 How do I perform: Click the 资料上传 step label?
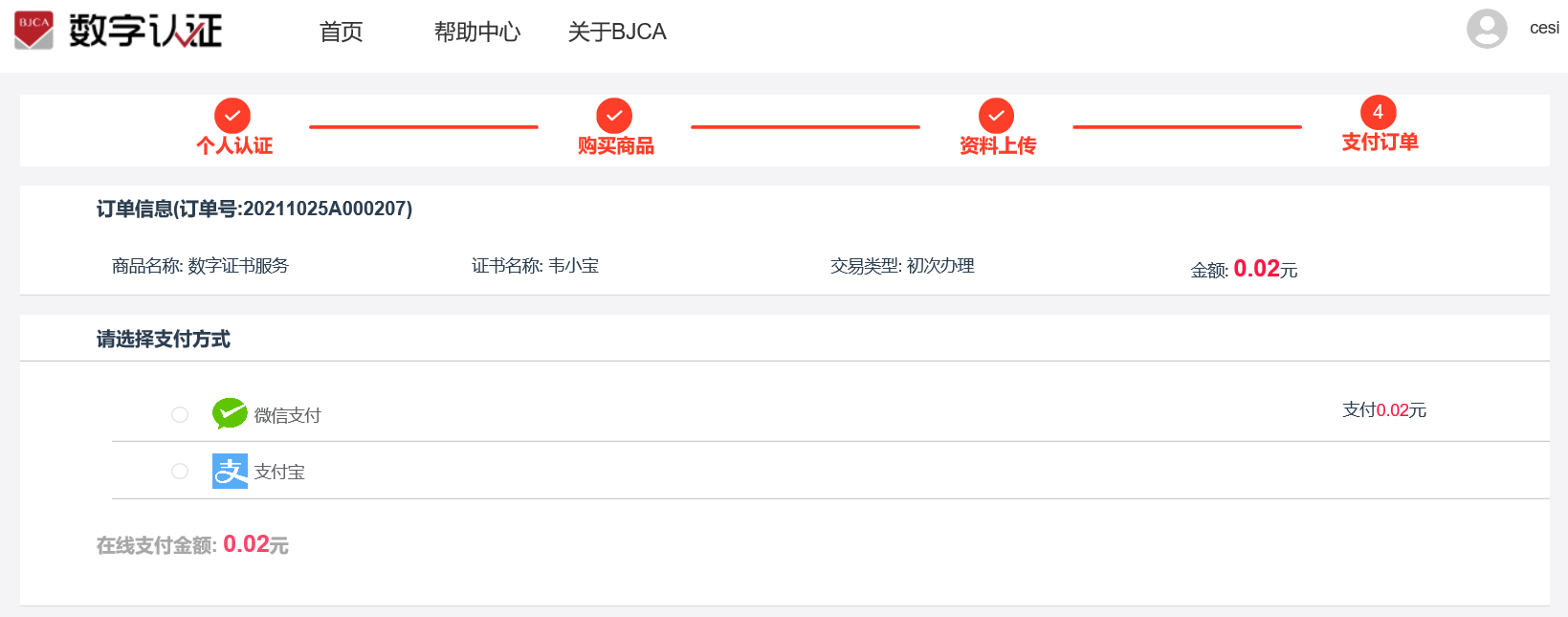coord(998,145)
